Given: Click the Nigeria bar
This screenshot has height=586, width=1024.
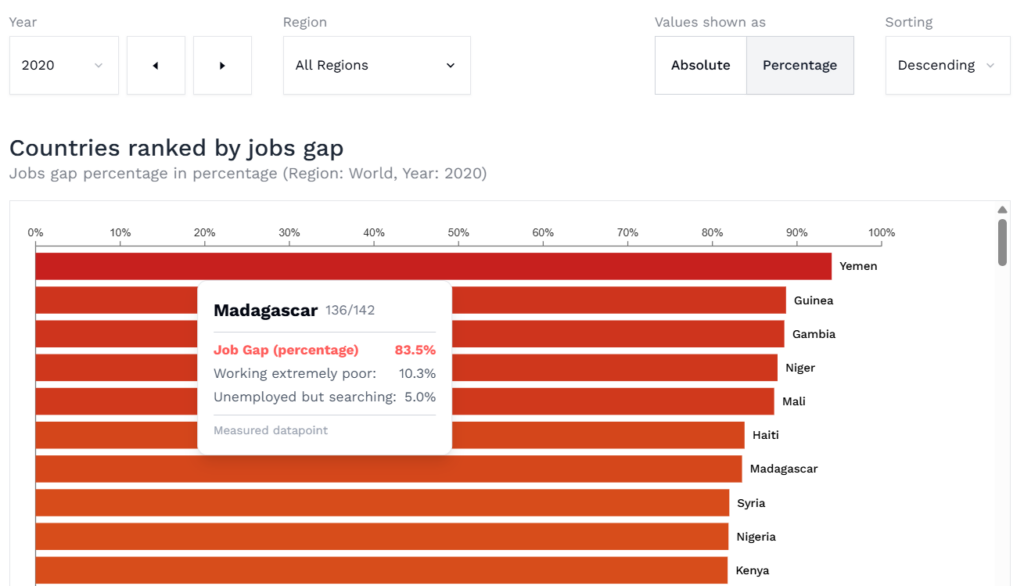Looking at the screenshot, I should pos(382,537).
